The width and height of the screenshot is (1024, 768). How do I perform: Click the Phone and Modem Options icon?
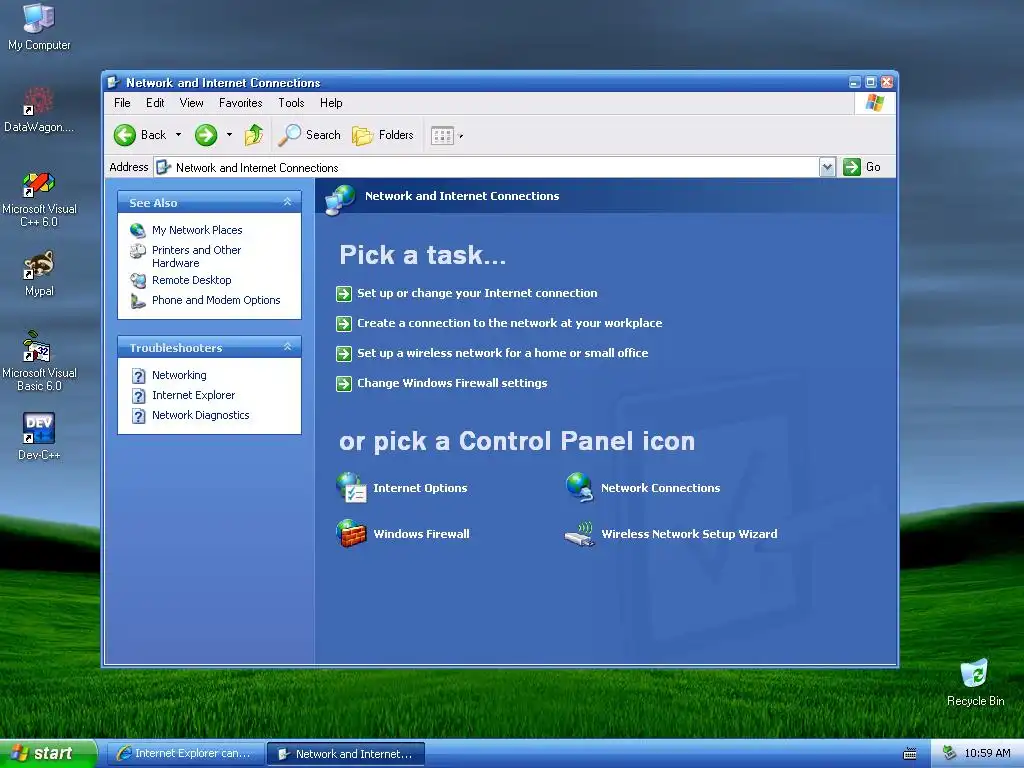point(138,300)
